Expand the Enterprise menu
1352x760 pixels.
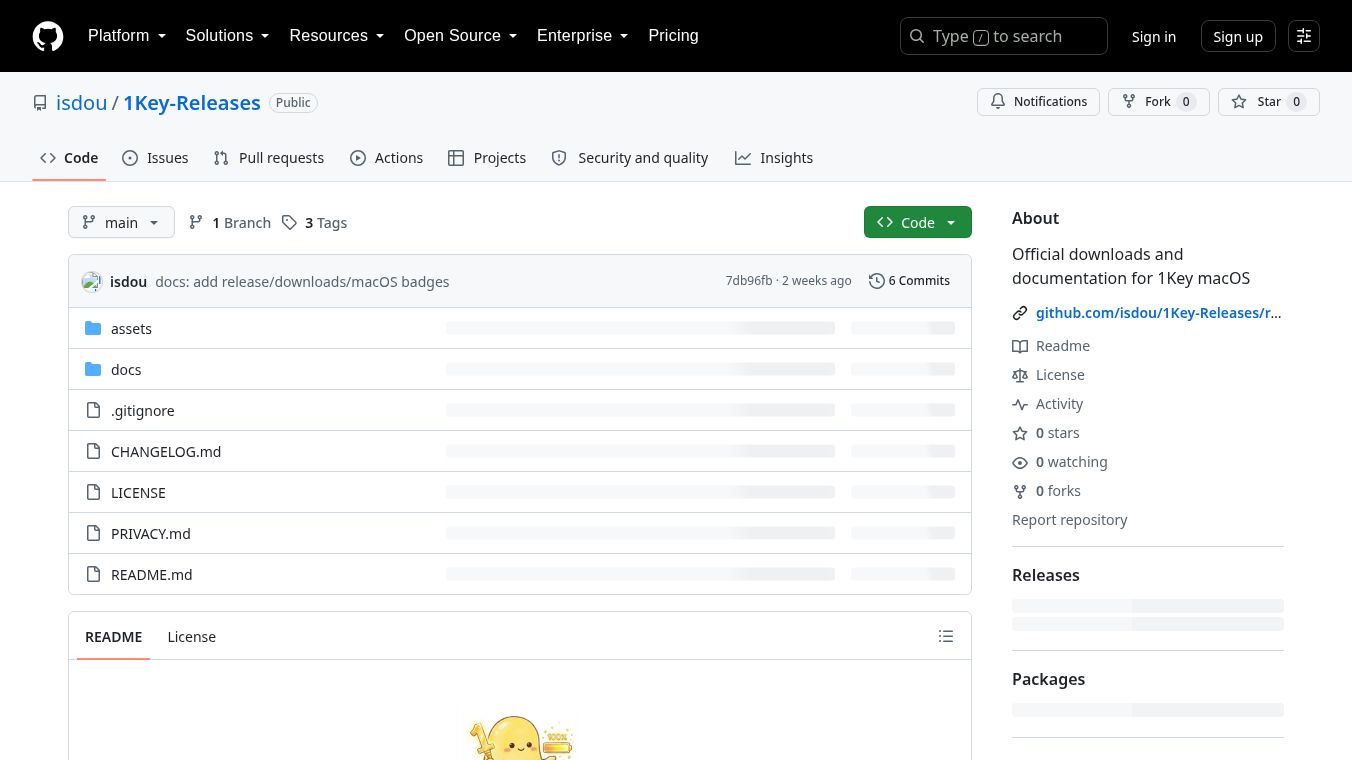(583, 36)
